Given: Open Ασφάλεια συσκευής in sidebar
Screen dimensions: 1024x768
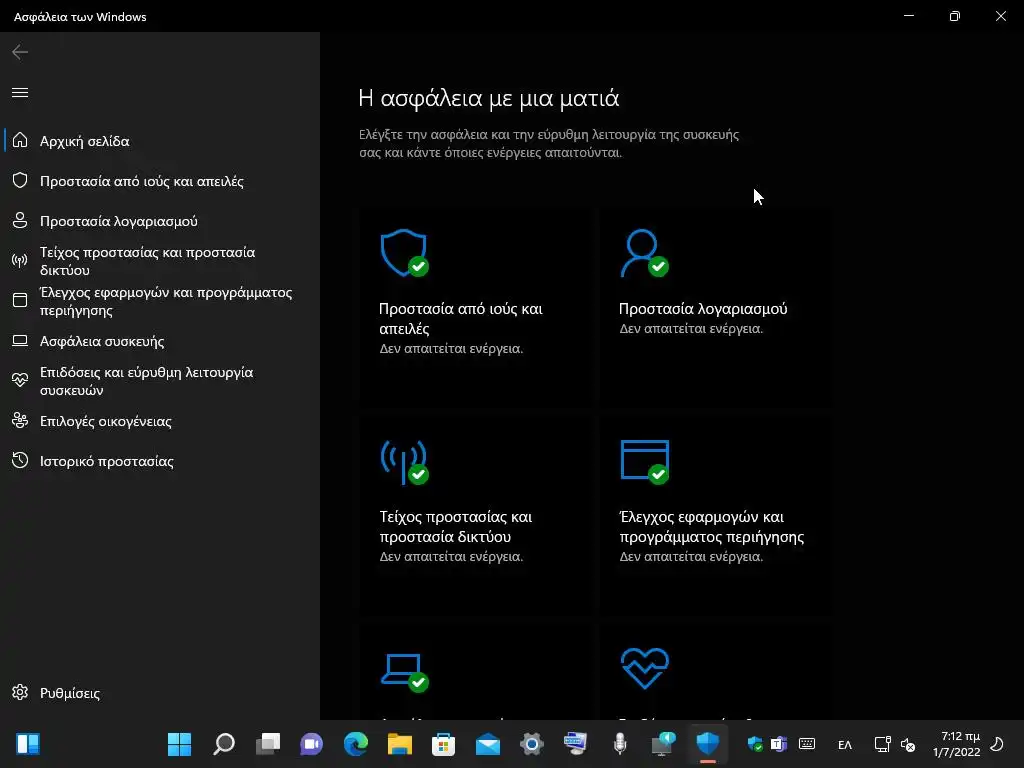Looking at the screenshot, I should (x=160, y=341).
